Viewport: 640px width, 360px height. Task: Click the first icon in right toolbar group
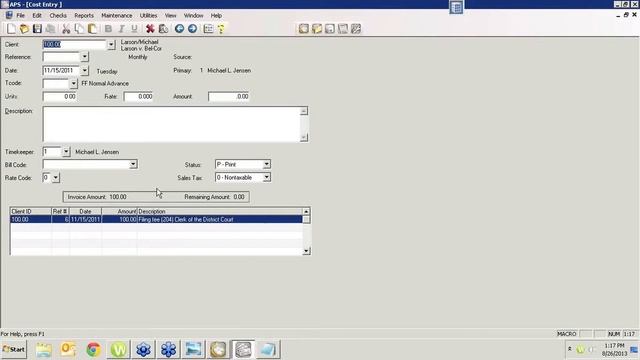tap(304, 29)
